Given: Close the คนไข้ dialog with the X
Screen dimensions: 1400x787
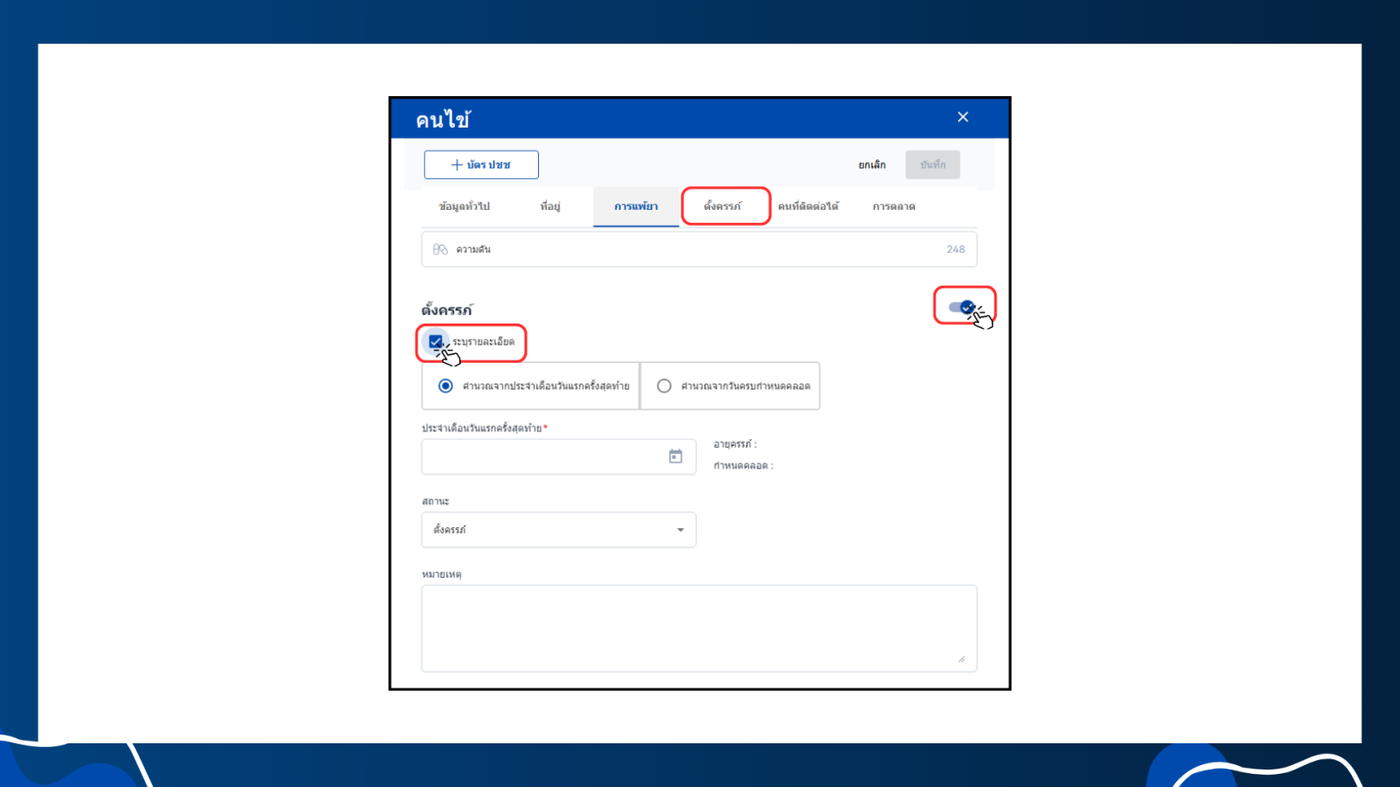Looking at the screenshot, I should click(963, 117).
